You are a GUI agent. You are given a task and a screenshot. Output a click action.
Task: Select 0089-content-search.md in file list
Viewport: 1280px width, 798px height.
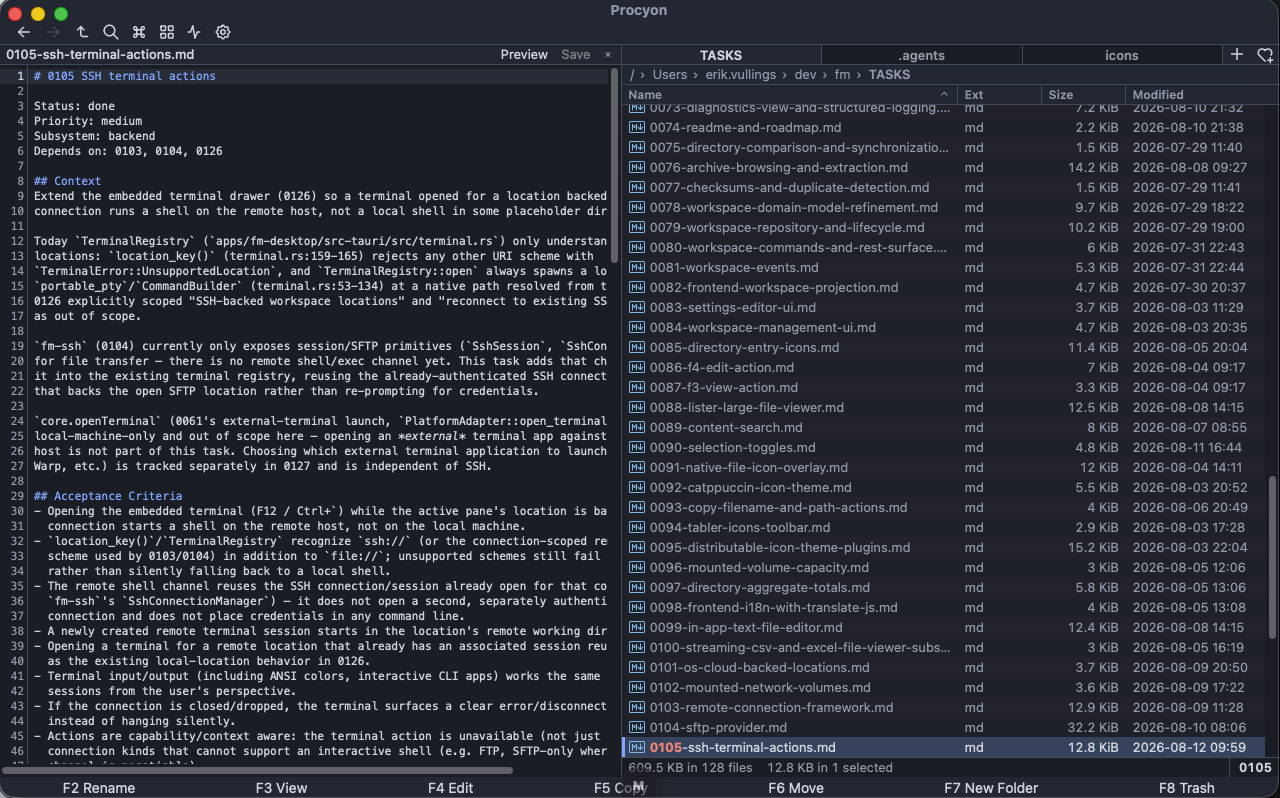[x=943, y=427]
